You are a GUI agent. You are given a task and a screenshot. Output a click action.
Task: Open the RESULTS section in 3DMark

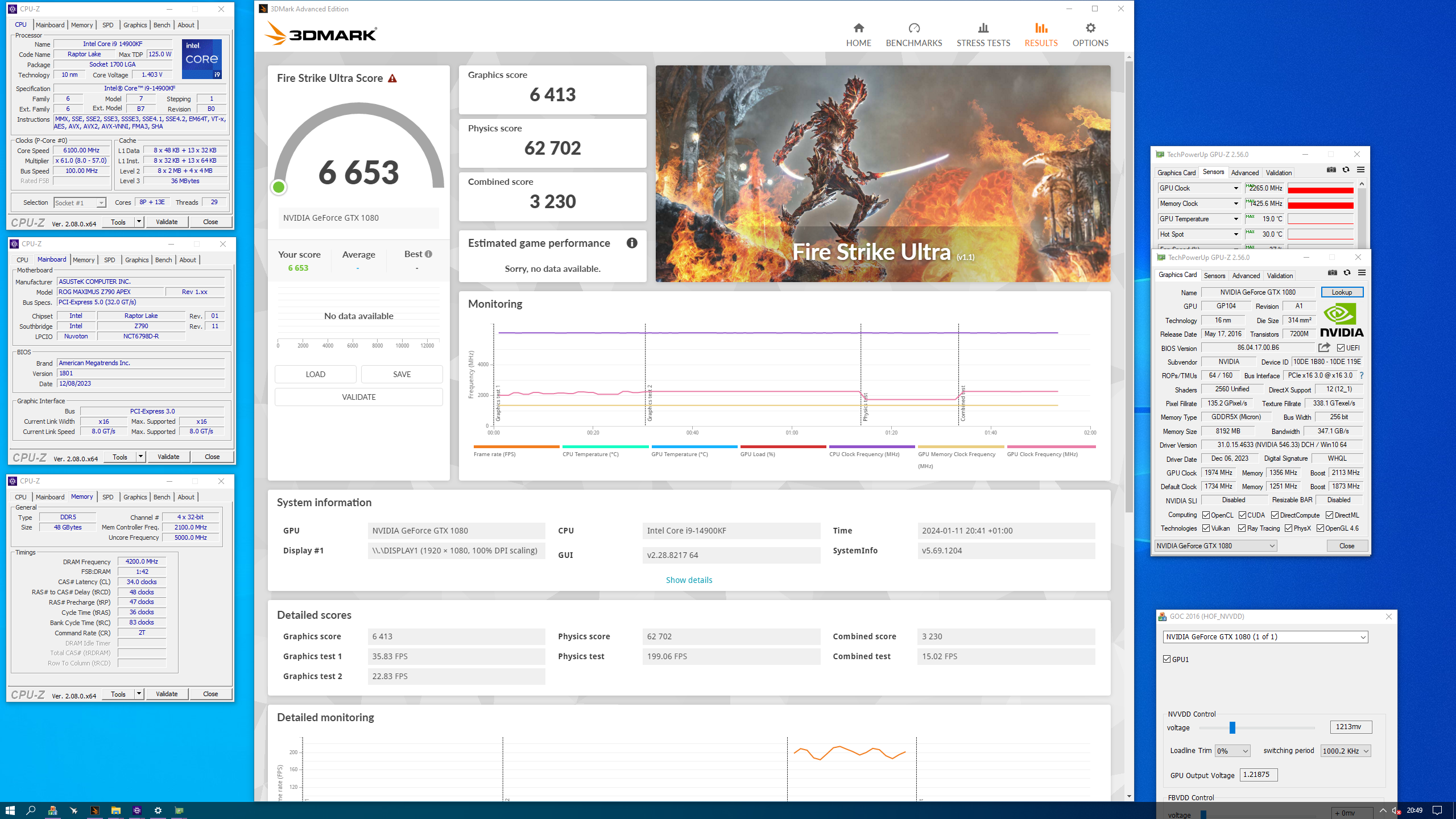[1041, 35]
